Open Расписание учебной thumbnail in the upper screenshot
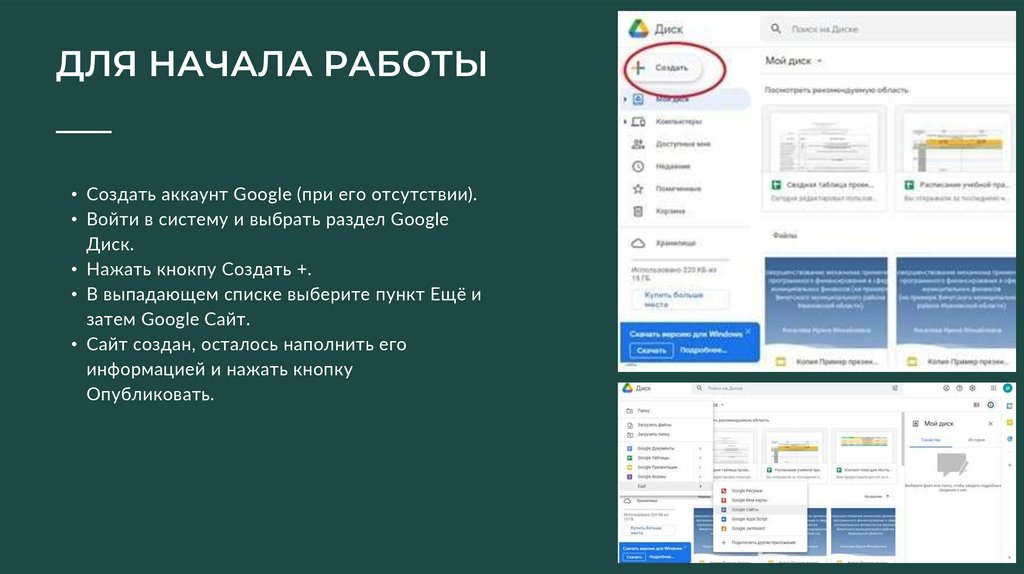Image resolution: width=1024 pixels, height=574 pixels. coord(956,159)
